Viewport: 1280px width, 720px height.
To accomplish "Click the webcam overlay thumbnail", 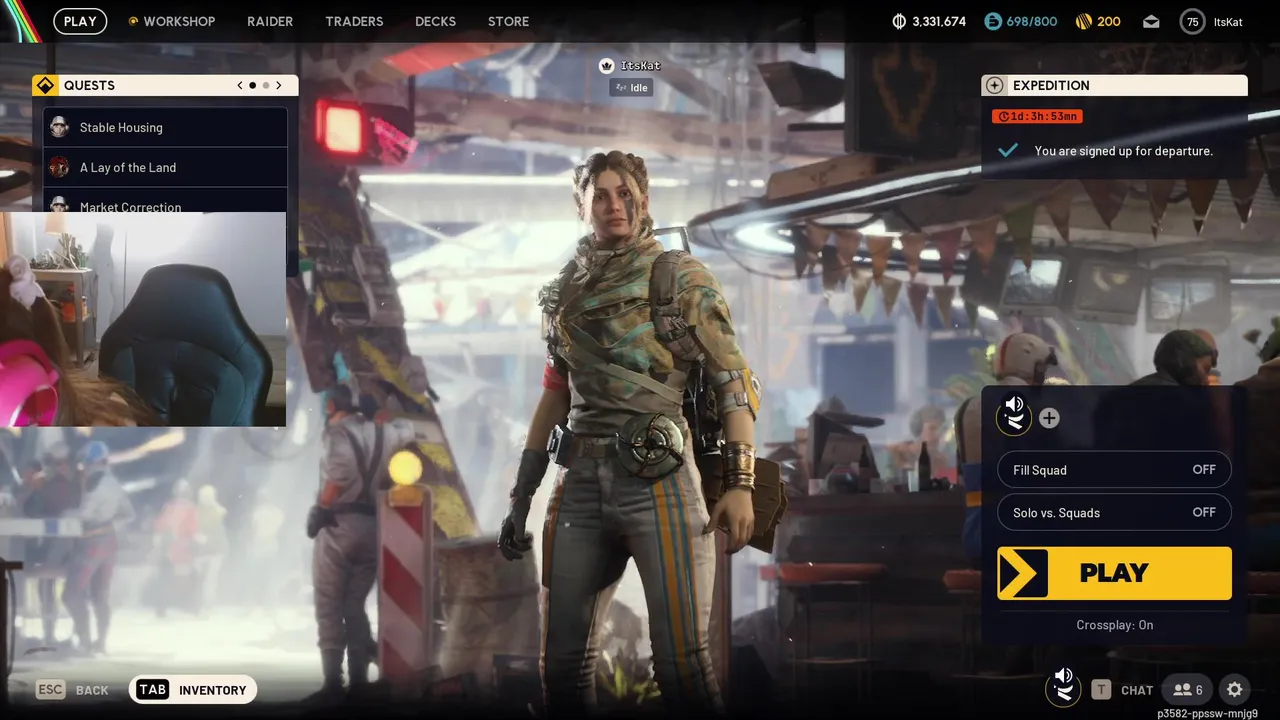I will point(143,319).
